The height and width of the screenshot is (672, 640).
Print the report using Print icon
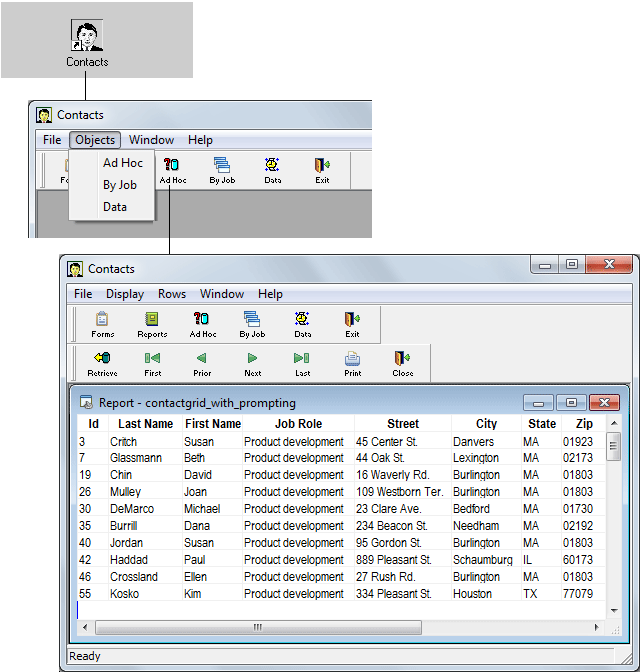pos(352,363)
